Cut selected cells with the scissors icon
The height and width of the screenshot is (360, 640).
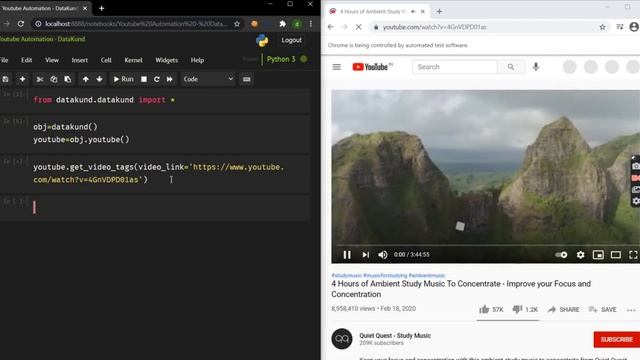40,79
